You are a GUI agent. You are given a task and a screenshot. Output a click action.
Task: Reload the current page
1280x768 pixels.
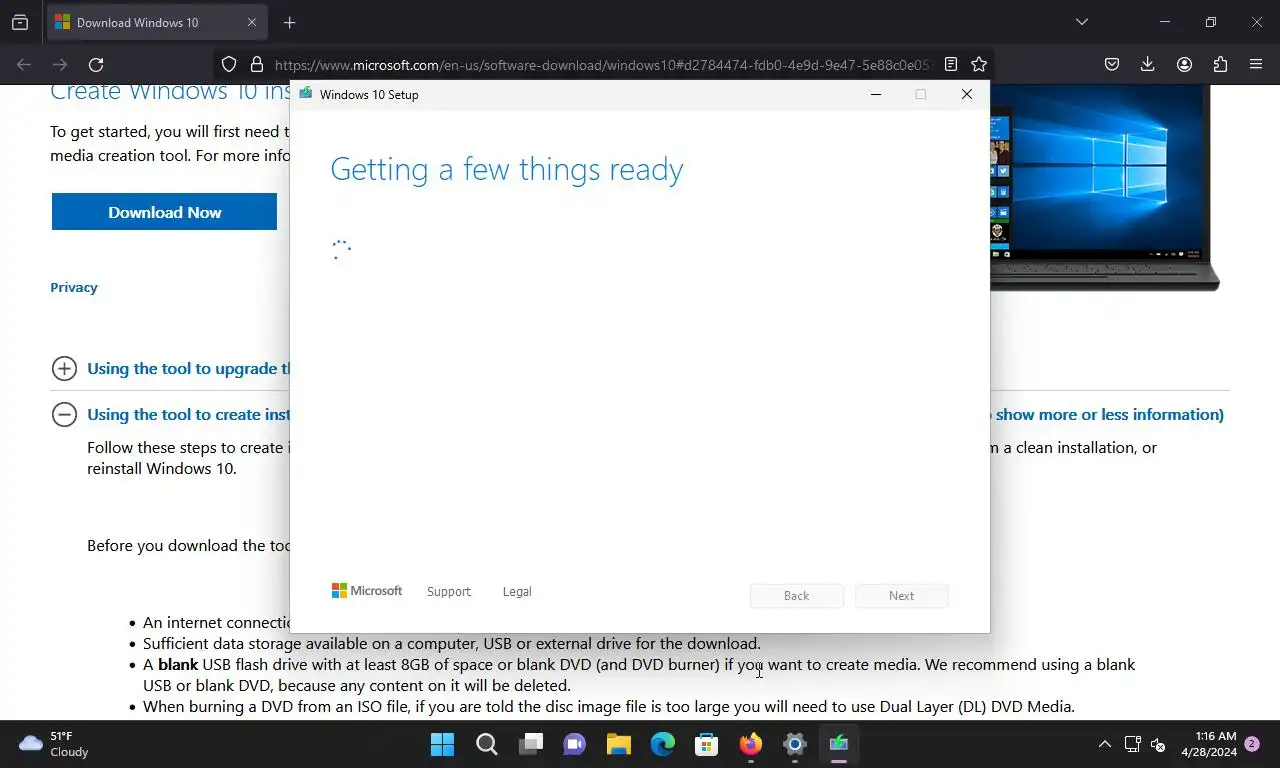pos(96,65)
